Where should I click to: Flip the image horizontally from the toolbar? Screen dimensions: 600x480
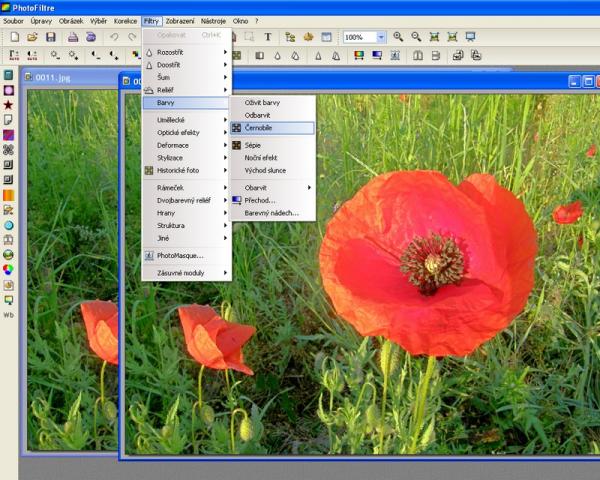(x=418, y=56)
